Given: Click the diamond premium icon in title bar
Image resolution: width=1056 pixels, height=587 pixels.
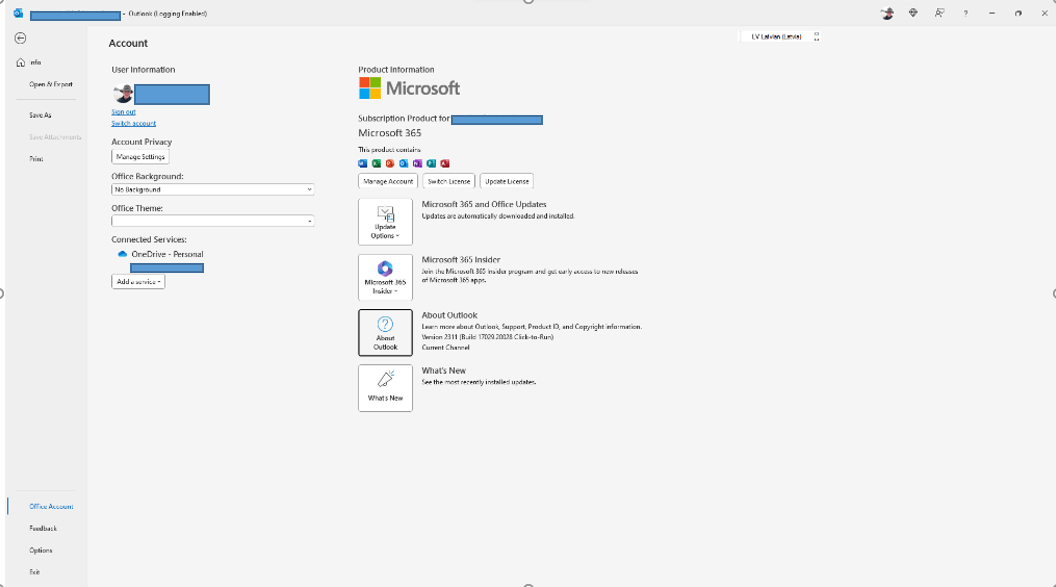Looking at the screenshot, I should (913, 13).
